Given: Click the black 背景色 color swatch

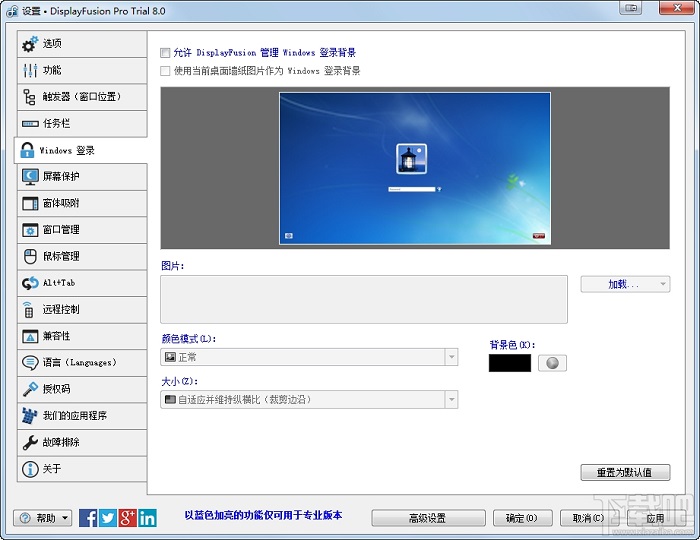Looking at the screenshot, I should pyautogui.click(x=509, y=363).
